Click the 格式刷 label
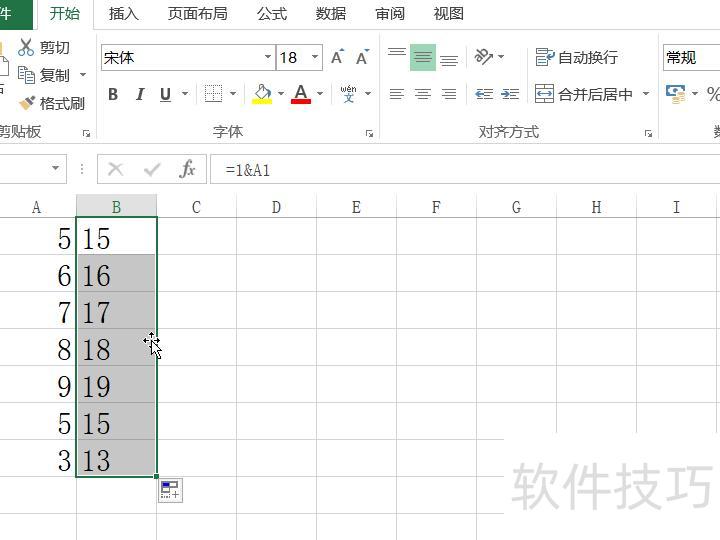Image resolution: width=720 pixels, height=540 pixels. pyautogui.click(x=62, y=103)
